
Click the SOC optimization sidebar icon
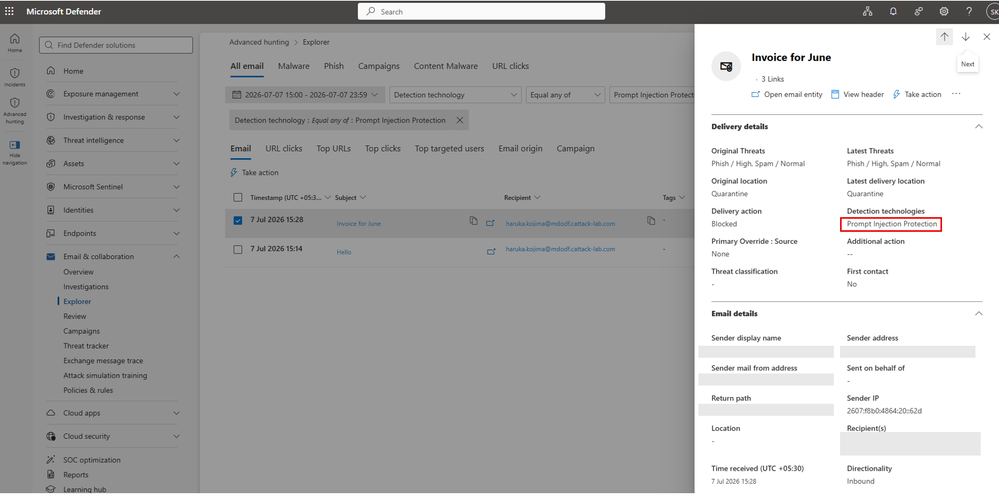coord(51,460)
